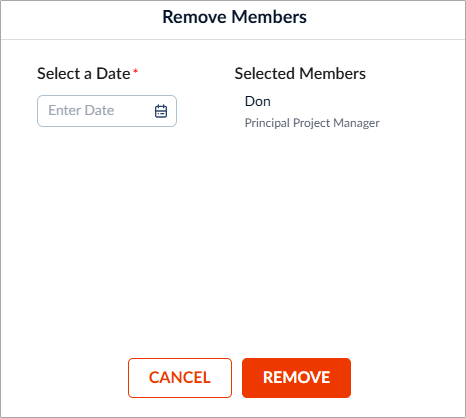Dismiss the dialog using CANCEL

tap(180, 378)
